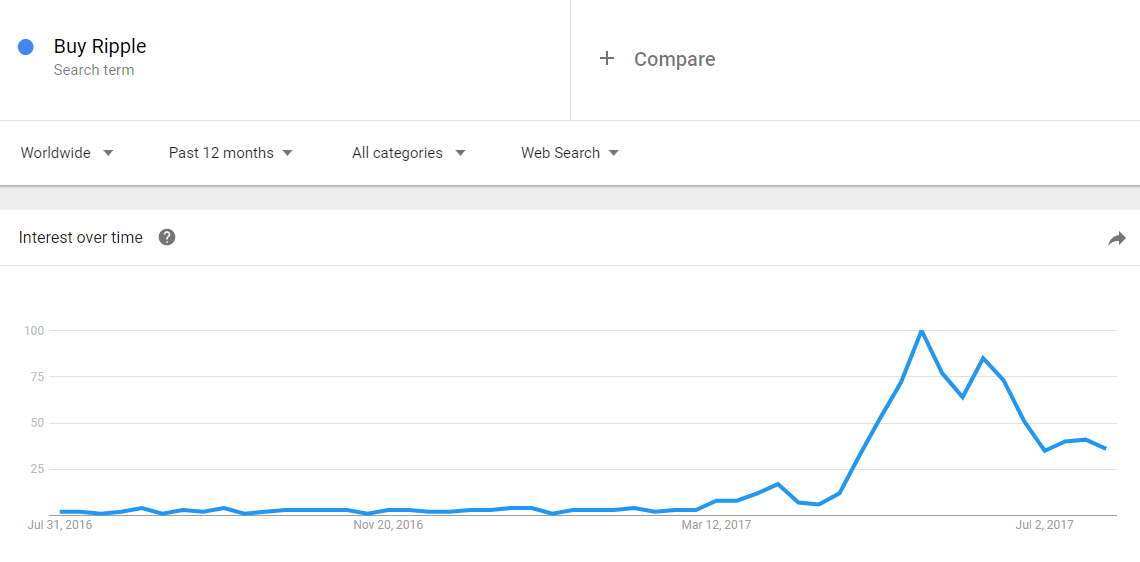Select the Jul 31, 2016 axis label

tap(60, 524)
